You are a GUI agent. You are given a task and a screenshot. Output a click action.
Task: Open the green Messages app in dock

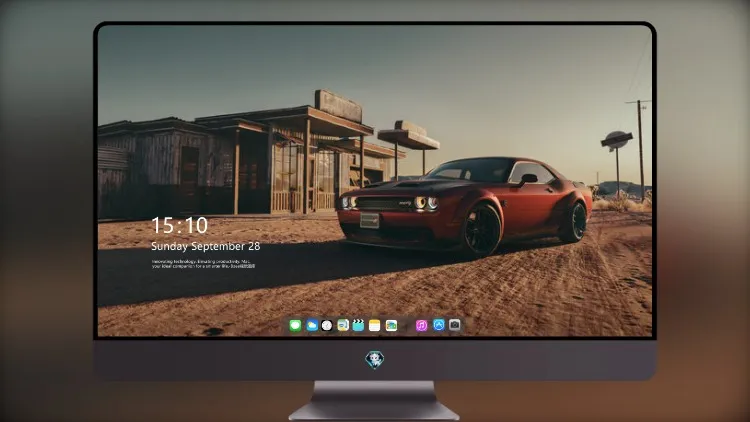tap(295, 326)
